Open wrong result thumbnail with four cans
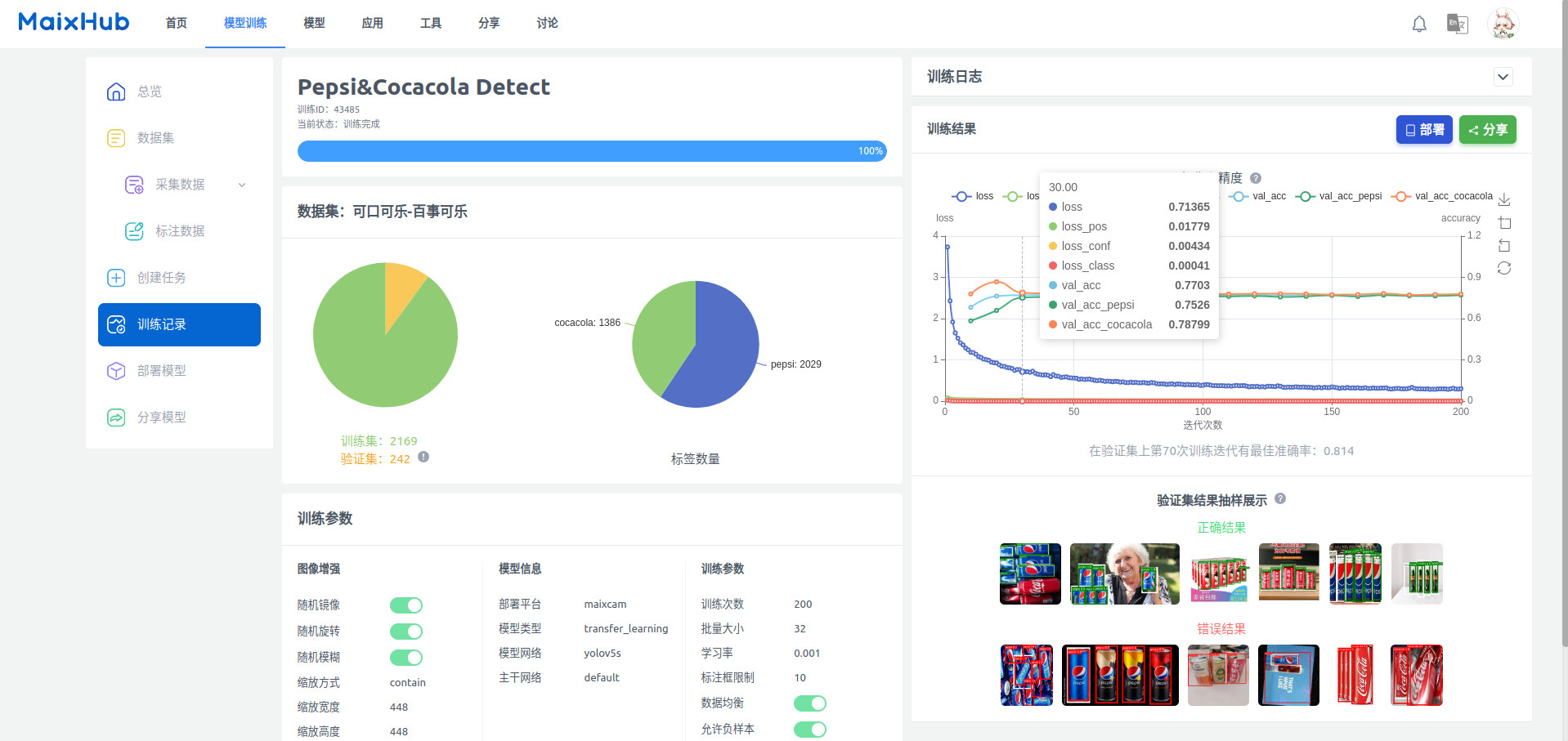The height and width of the screenshot is (741, 1568). coord(1120,675)
